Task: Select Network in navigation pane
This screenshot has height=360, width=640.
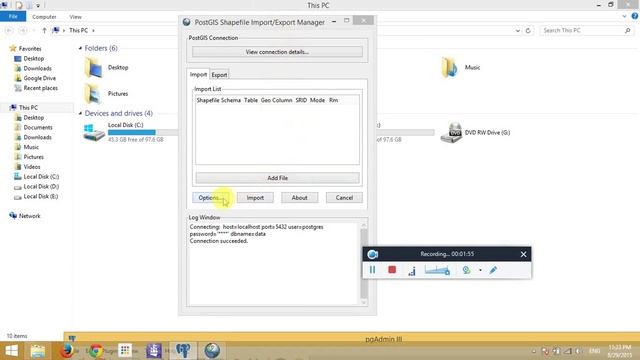Action: [29, 216]
